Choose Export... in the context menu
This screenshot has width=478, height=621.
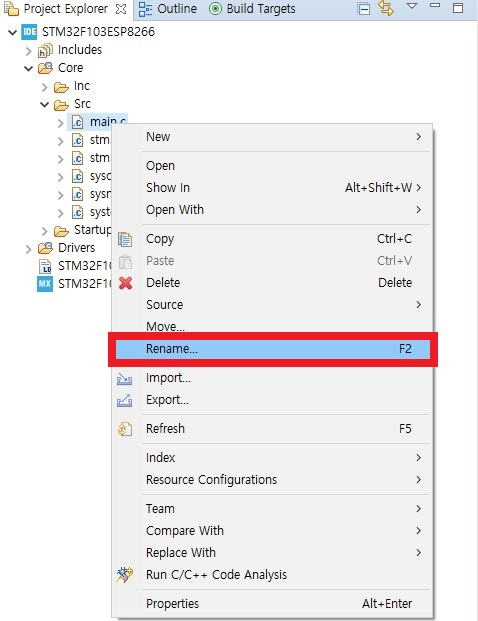click(x=272, y=400)
